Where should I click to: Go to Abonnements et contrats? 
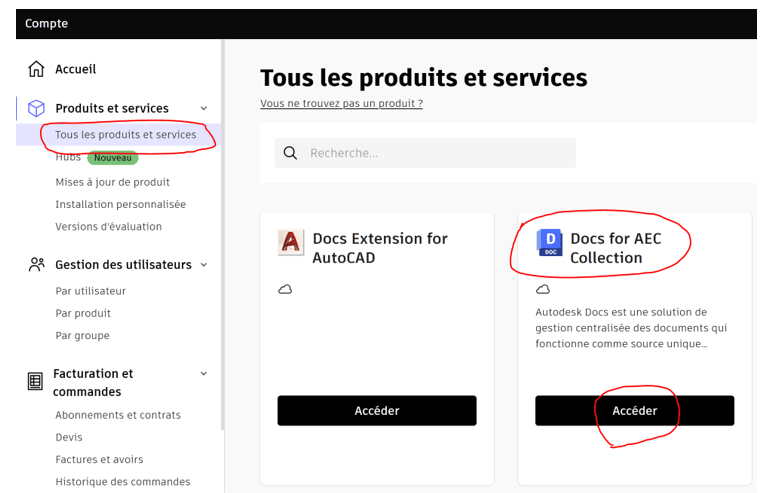[118, 415]
